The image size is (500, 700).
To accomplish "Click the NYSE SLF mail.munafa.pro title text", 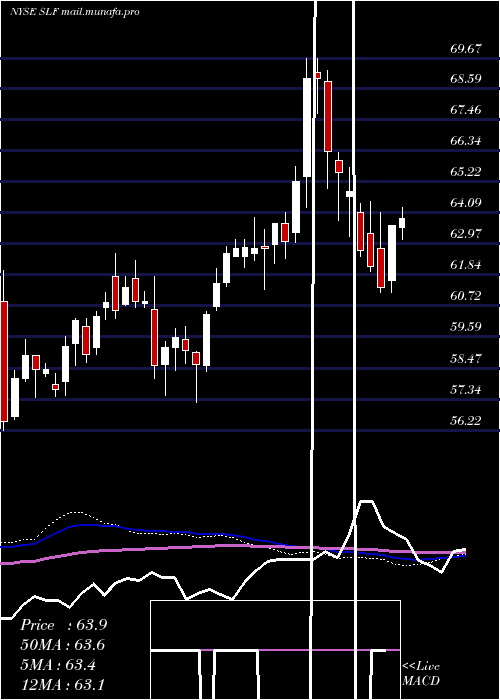I will pos(75,12).
